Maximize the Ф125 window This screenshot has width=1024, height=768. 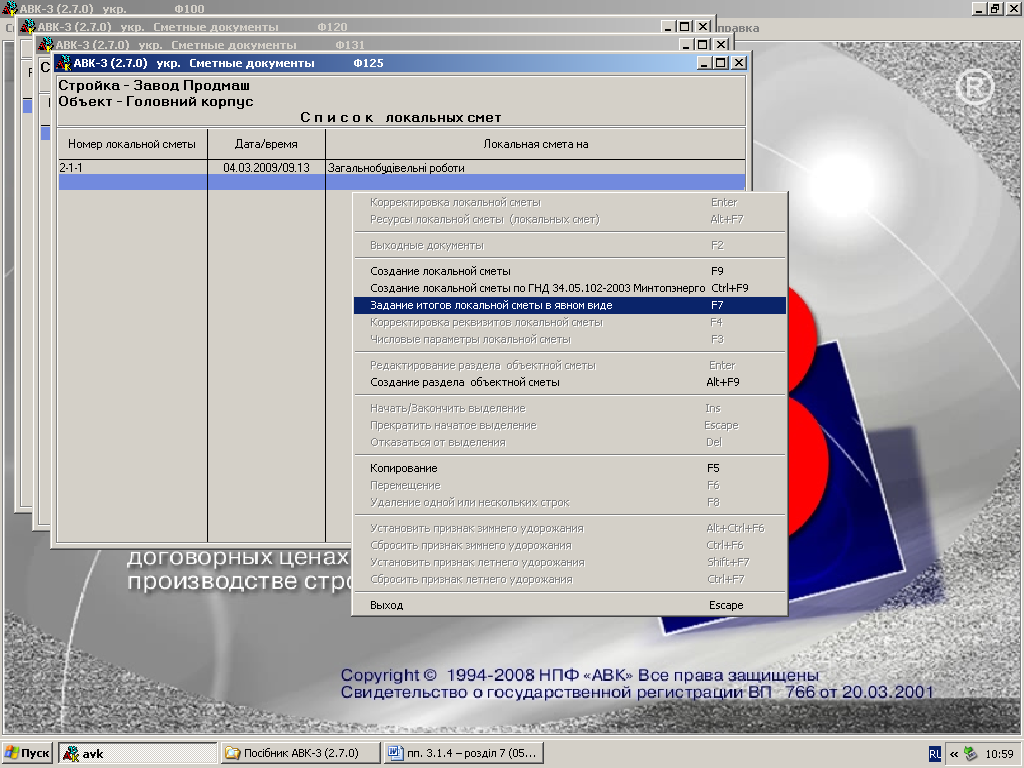click(720, 63)
